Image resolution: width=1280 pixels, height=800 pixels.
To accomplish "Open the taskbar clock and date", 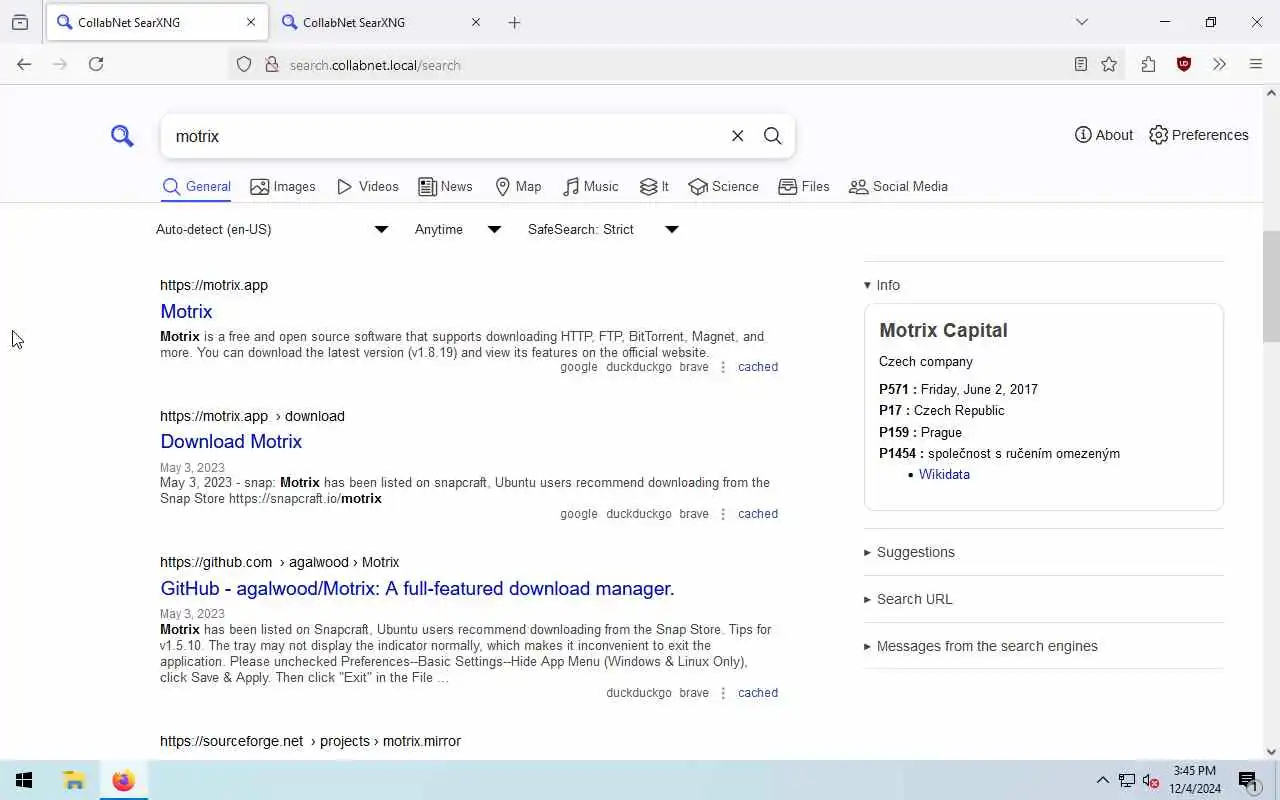I will (1195, 780).
